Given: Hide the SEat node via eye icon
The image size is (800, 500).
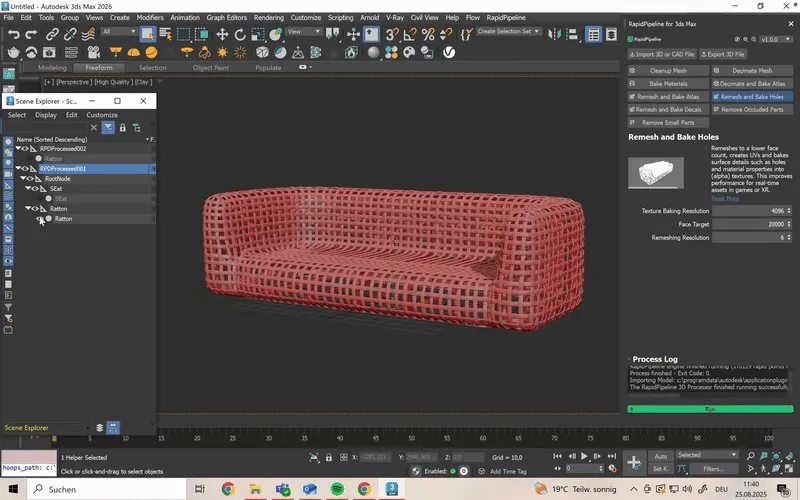Looking at the screenshot, I should click(x=35, y=188).
